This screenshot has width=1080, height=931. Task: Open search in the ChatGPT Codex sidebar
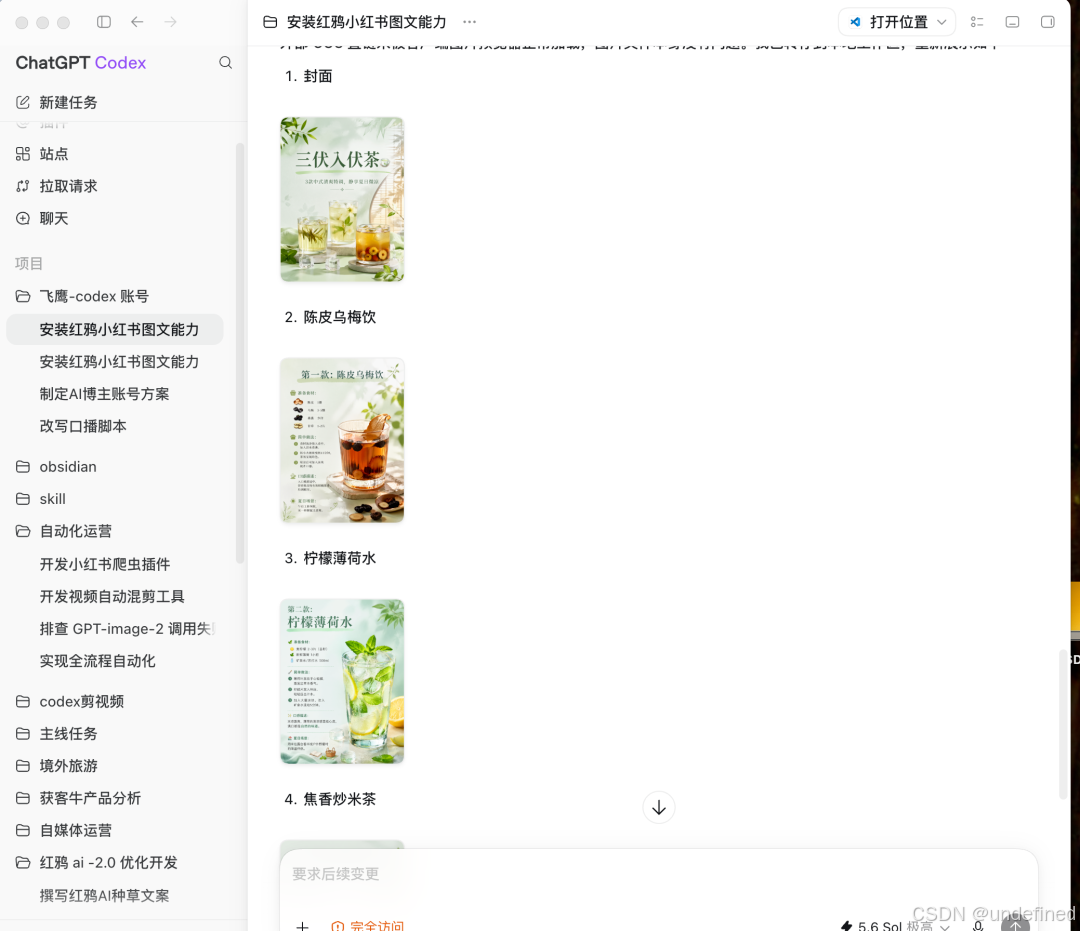pyautogui.click(x=225, y=63)
